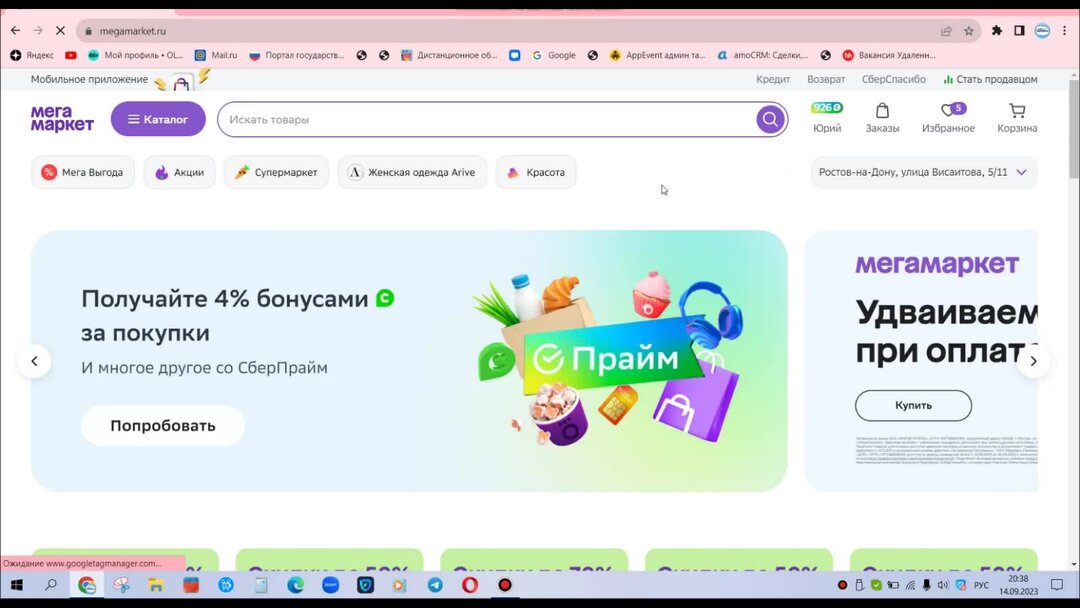Click the purple search magnifier button
Image resolution: width=1080 pixels, height=608 pixels.
click(x=770, y=119)
